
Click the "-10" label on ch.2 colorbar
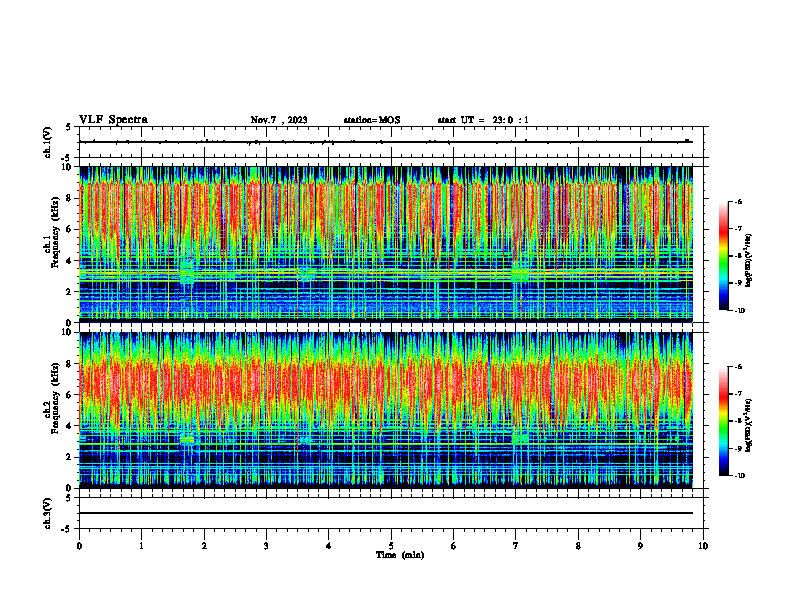[x=740, y=476]
